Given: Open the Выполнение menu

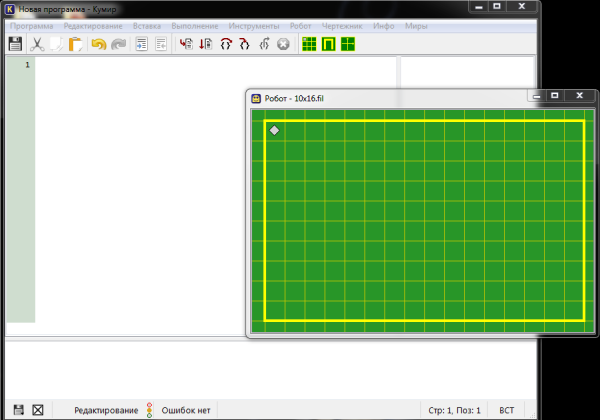Looking at the screenshot, I should [x=194, y=25].
